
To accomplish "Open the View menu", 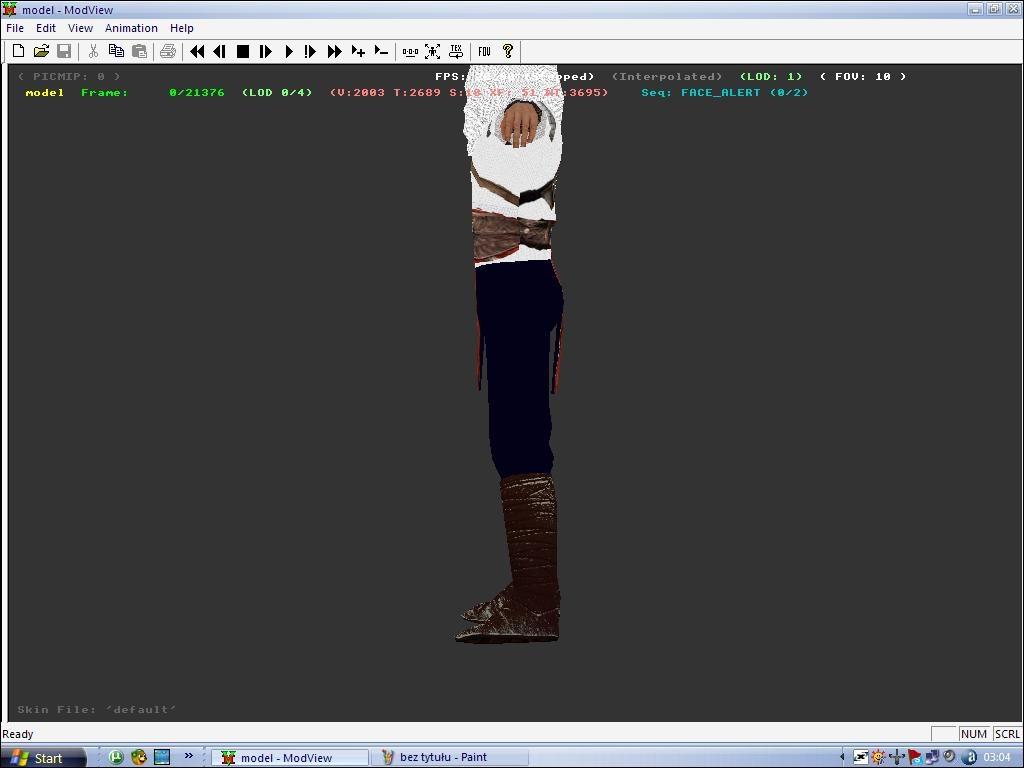I will [80, 28].
